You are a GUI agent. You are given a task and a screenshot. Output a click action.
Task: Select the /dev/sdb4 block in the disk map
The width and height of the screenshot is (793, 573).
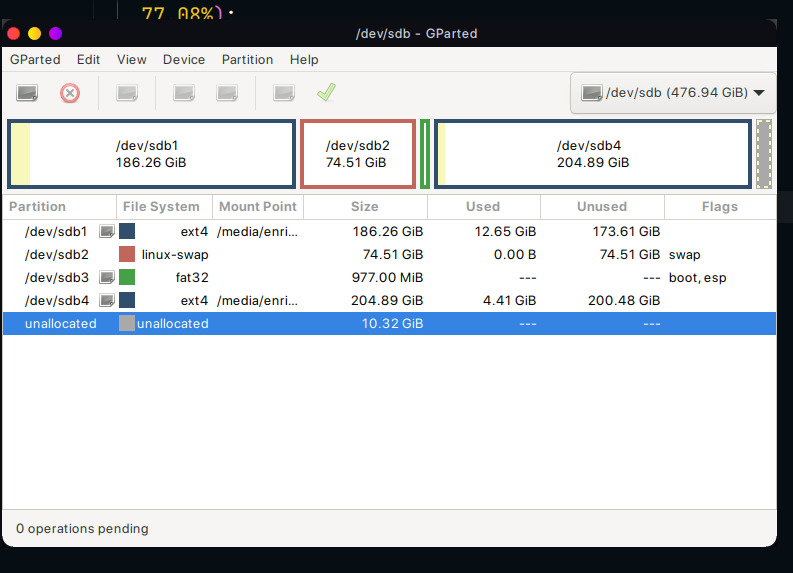pyautogui.click(x=593, y=154)
